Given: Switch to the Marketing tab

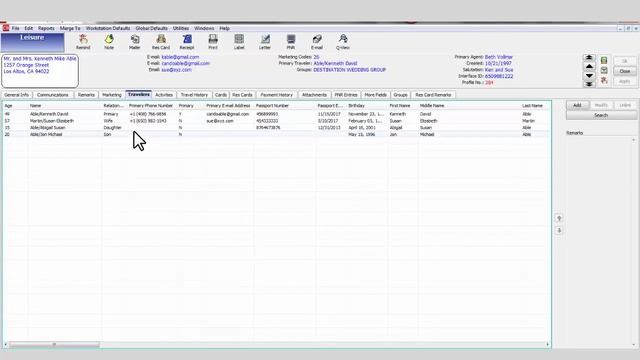Looking at the screenshot, I should [x=112, y=95].
